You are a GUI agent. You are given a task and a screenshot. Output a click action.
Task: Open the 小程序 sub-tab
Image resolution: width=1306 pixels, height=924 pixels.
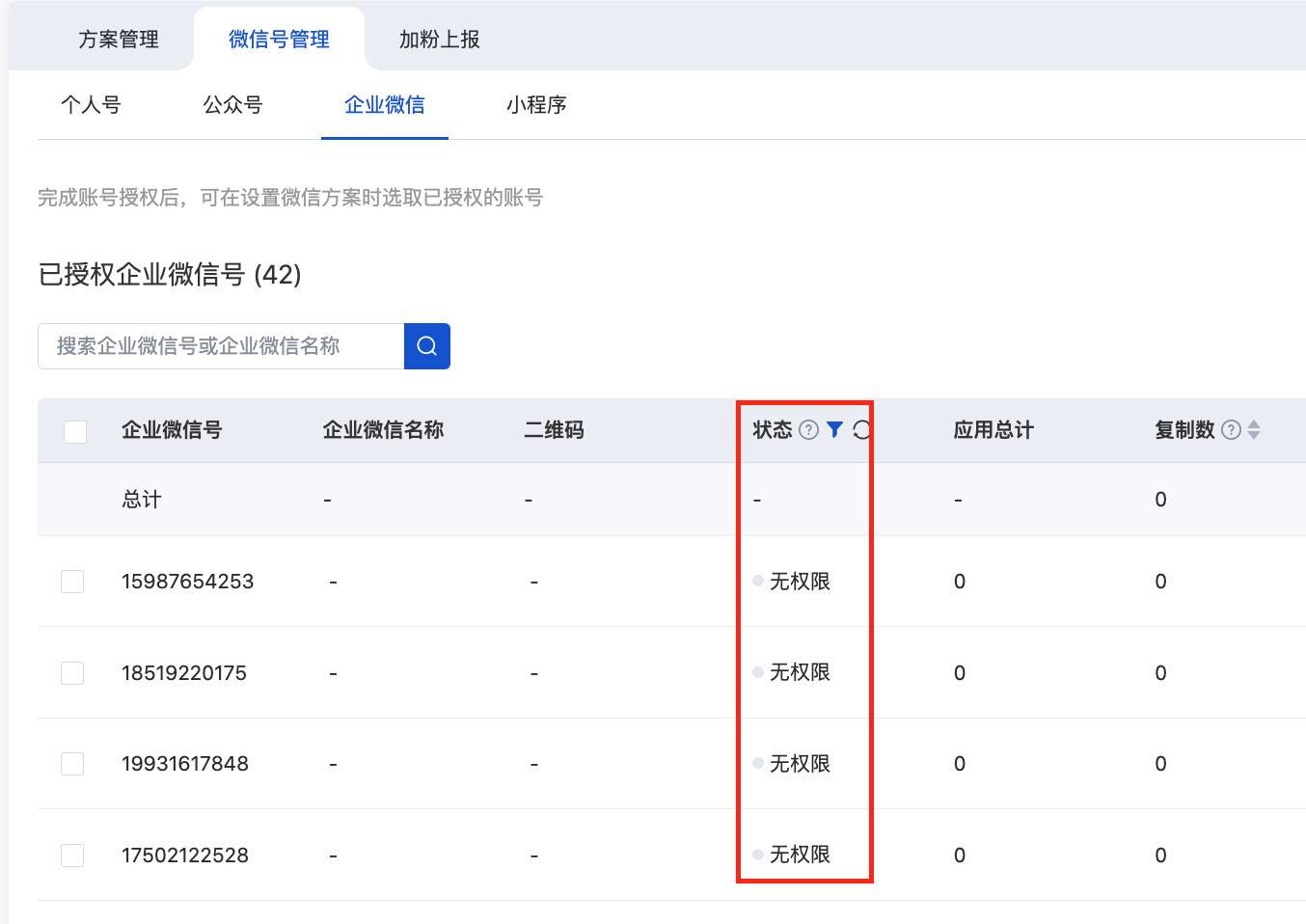pos(536,105)
